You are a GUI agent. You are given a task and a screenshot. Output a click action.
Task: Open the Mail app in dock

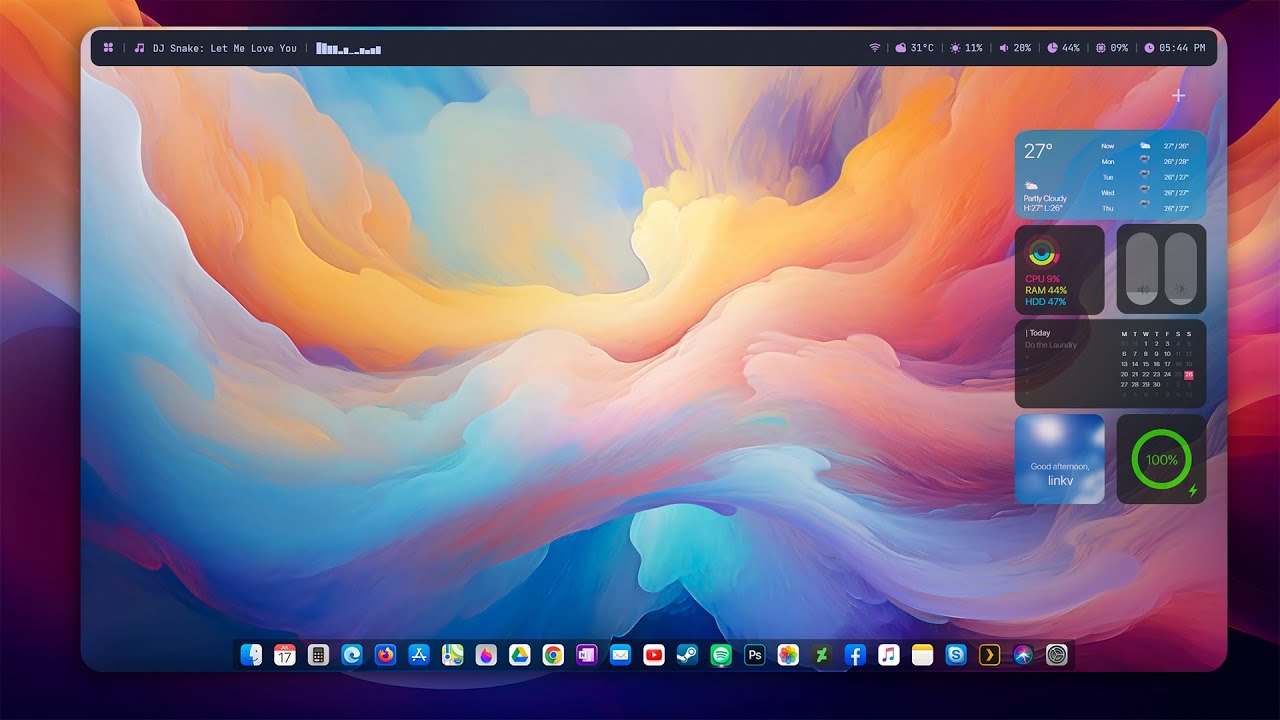pyautogui.click(x=620, y=655)
